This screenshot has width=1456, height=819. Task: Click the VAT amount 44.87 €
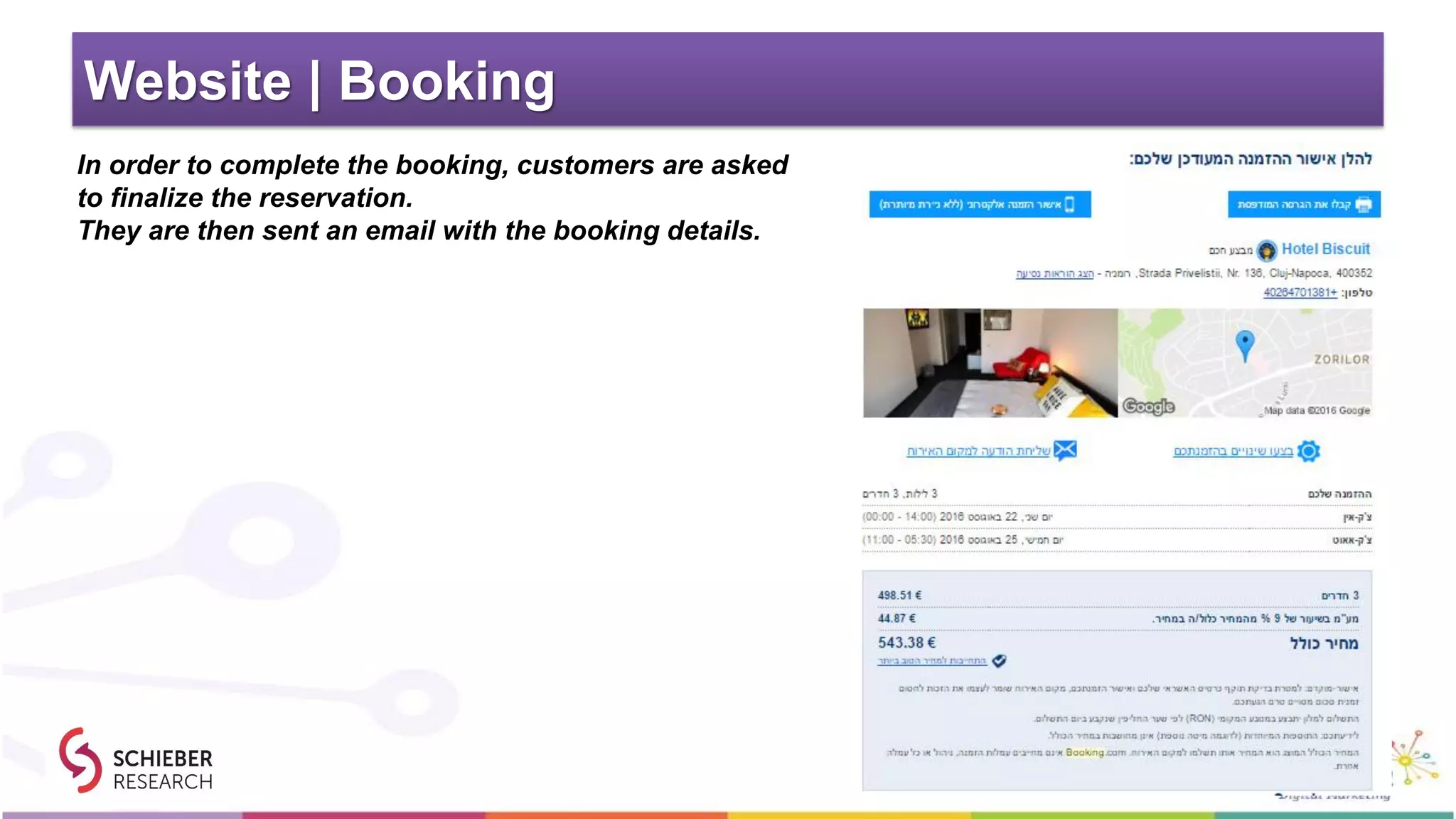896,619
